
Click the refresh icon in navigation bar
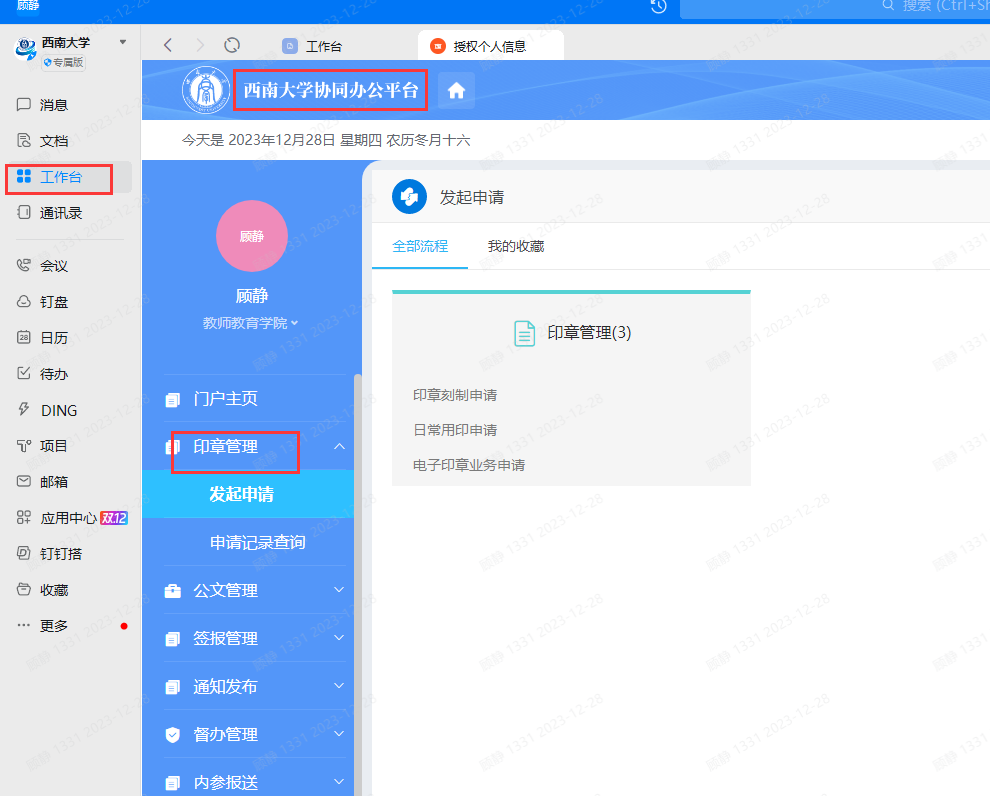[x=232, y=45]
